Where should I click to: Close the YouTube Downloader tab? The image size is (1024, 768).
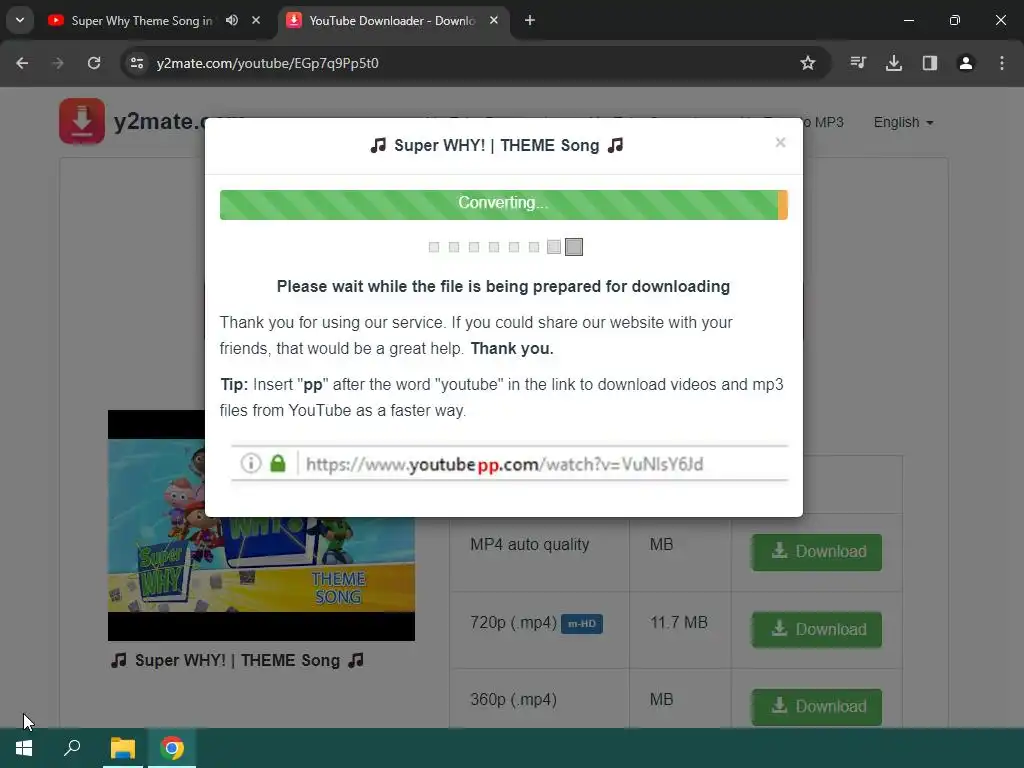[494, 20]
